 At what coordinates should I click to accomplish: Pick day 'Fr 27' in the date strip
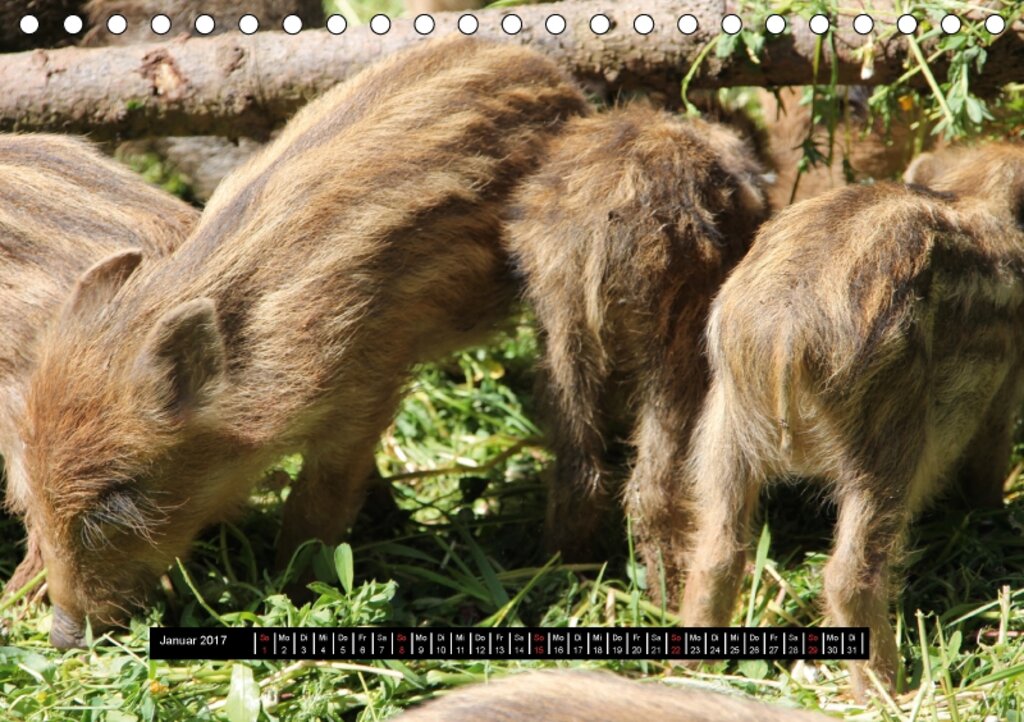(774, 644)
